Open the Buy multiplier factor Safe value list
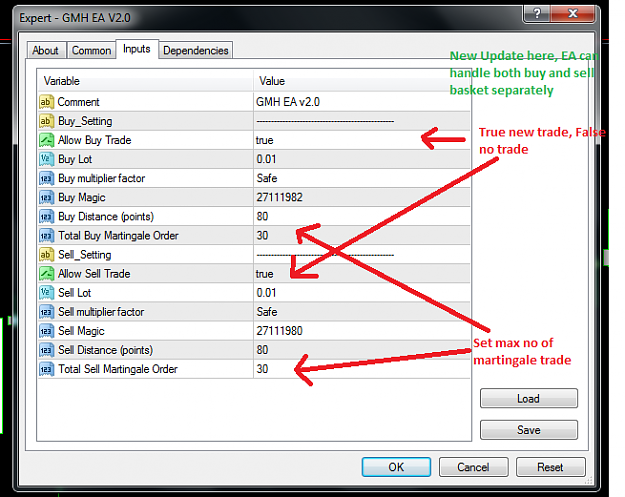The image size is (625, 497). click(x=267, y=178)
